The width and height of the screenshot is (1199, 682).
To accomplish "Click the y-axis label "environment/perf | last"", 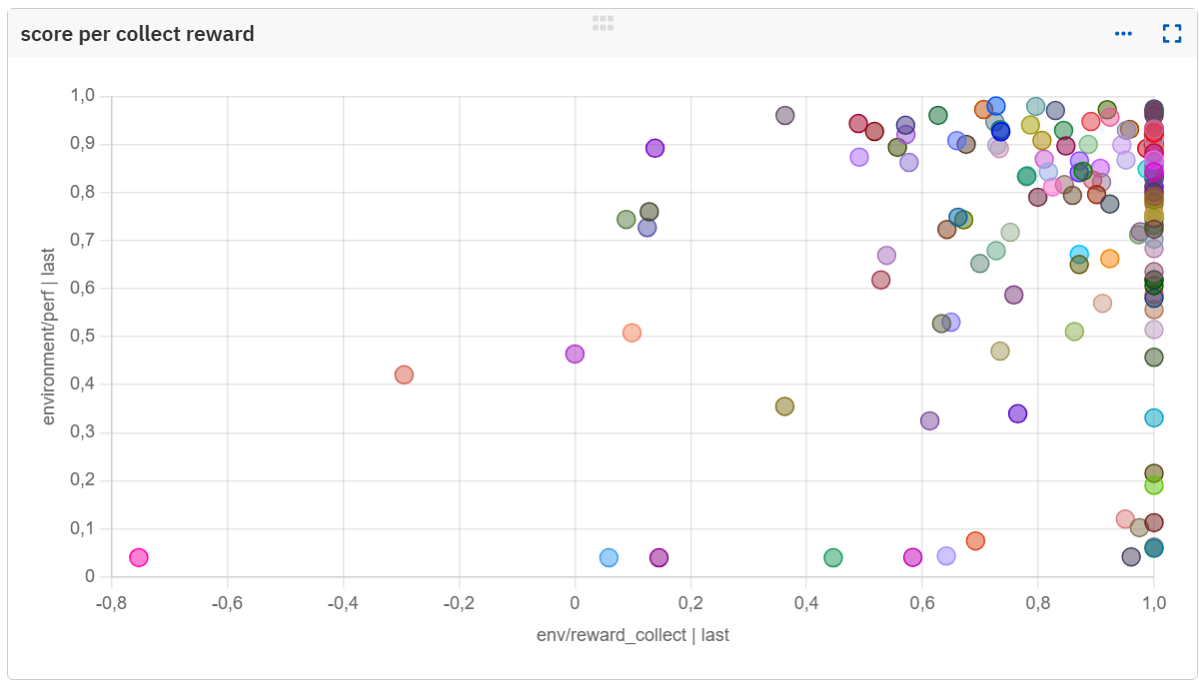I will (x=49, y=337).
